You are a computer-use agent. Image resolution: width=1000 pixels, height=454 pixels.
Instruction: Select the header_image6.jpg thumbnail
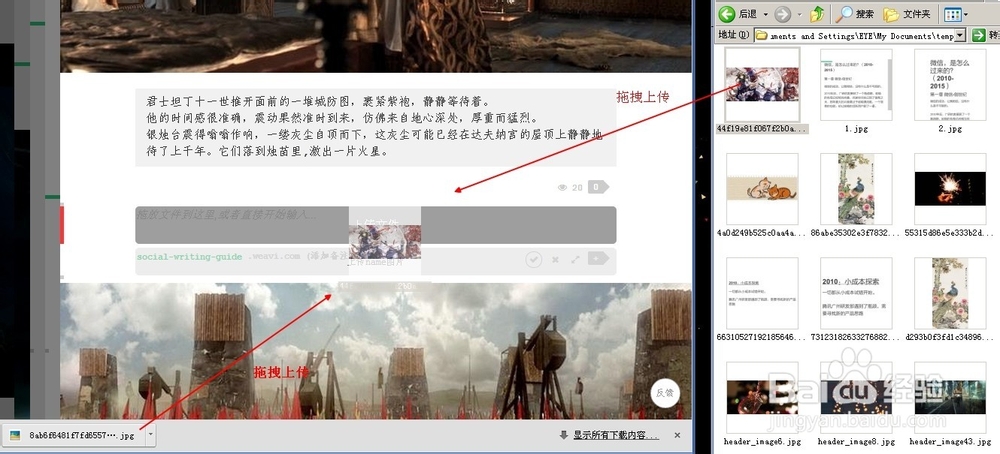tap(763, 398)
